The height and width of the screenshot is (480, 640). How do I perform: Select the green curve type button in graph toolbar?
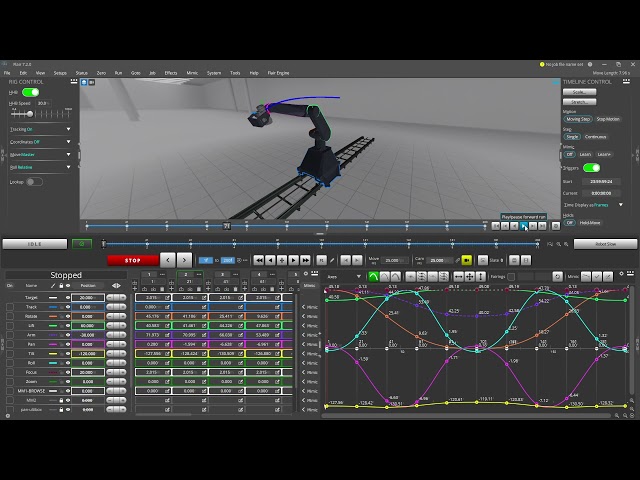click(373, 276)
